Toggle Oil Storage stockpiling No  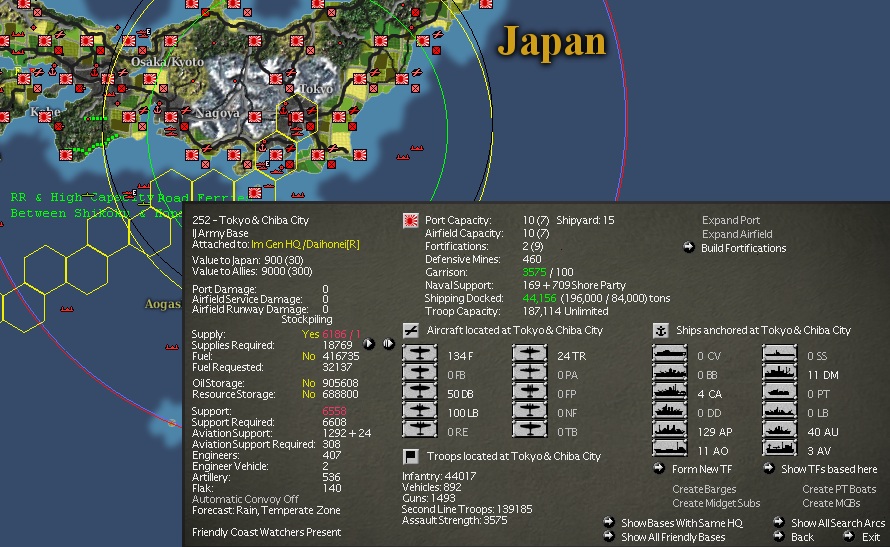(x=309, y=383)
